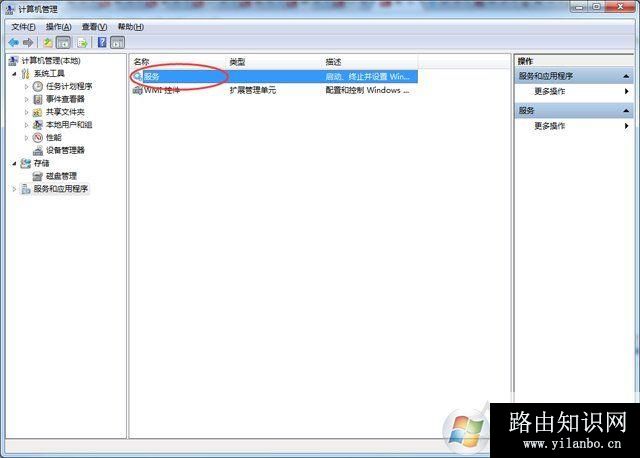The height and width of the screenshot is (458, 640).
Task: Open the 文件(F) menu
Action: tap(23, 27)
